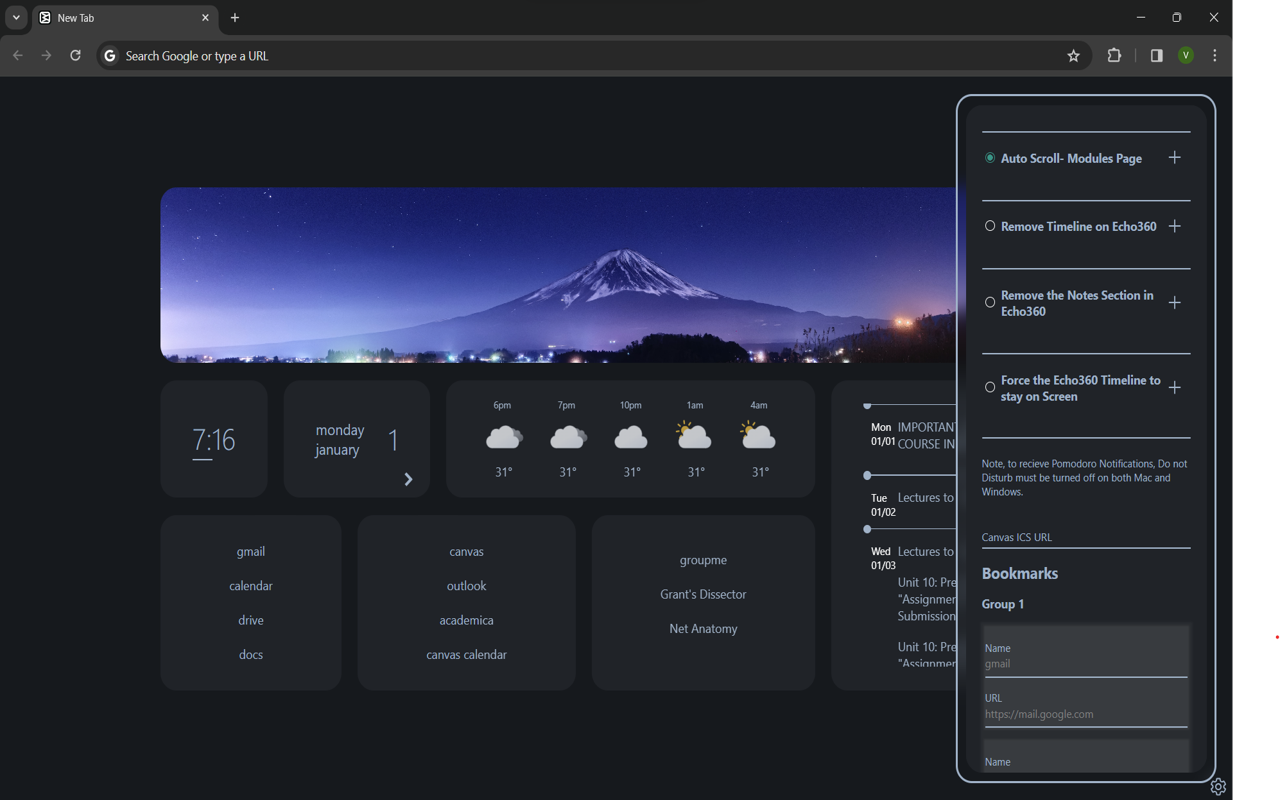Bookmark this tab with the star icon
Screen dimensions: 1280x800
(1073, 56)
